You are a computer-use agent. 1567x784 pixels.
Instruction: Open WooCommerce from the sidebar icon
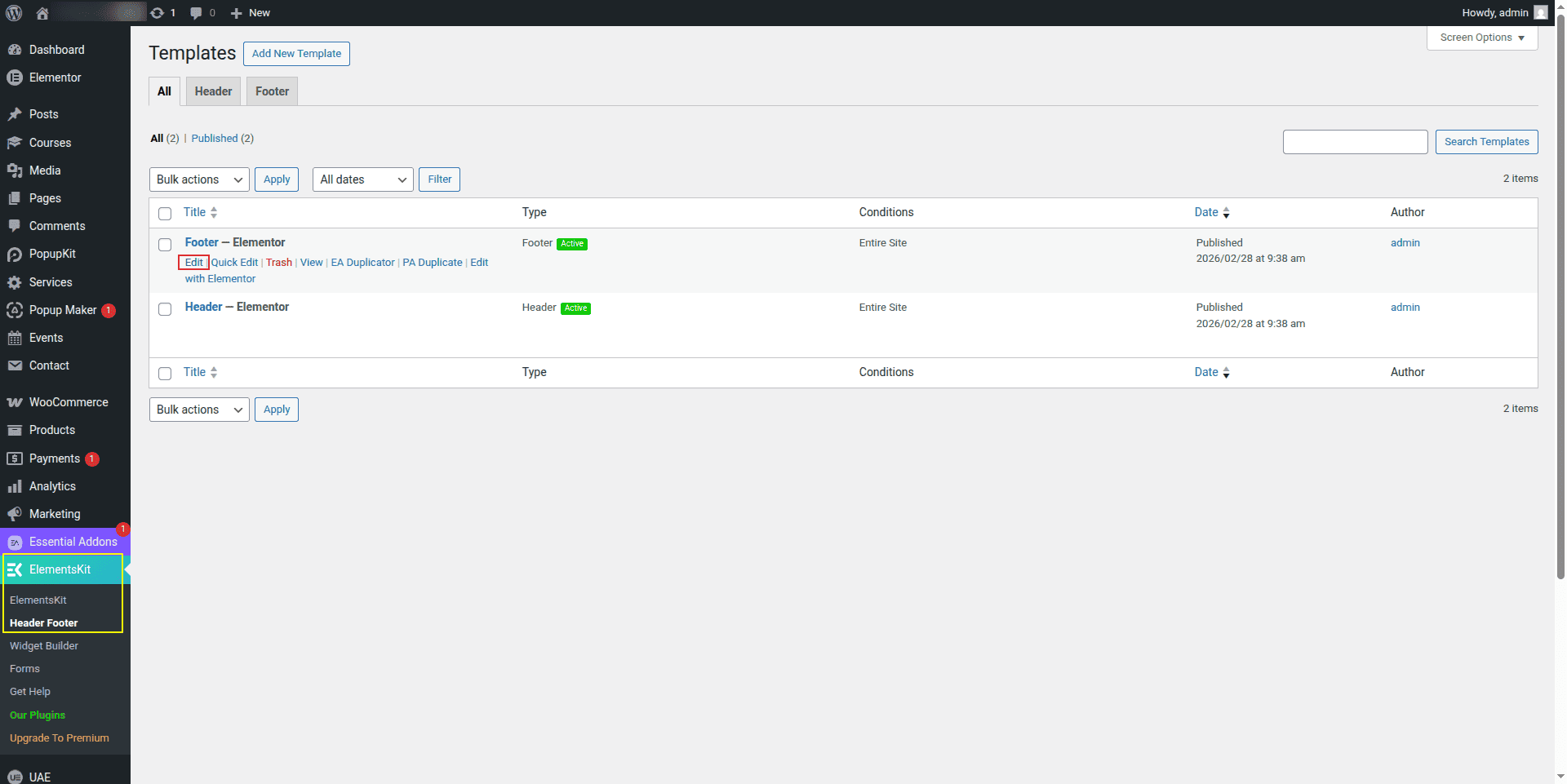[15, 402]
